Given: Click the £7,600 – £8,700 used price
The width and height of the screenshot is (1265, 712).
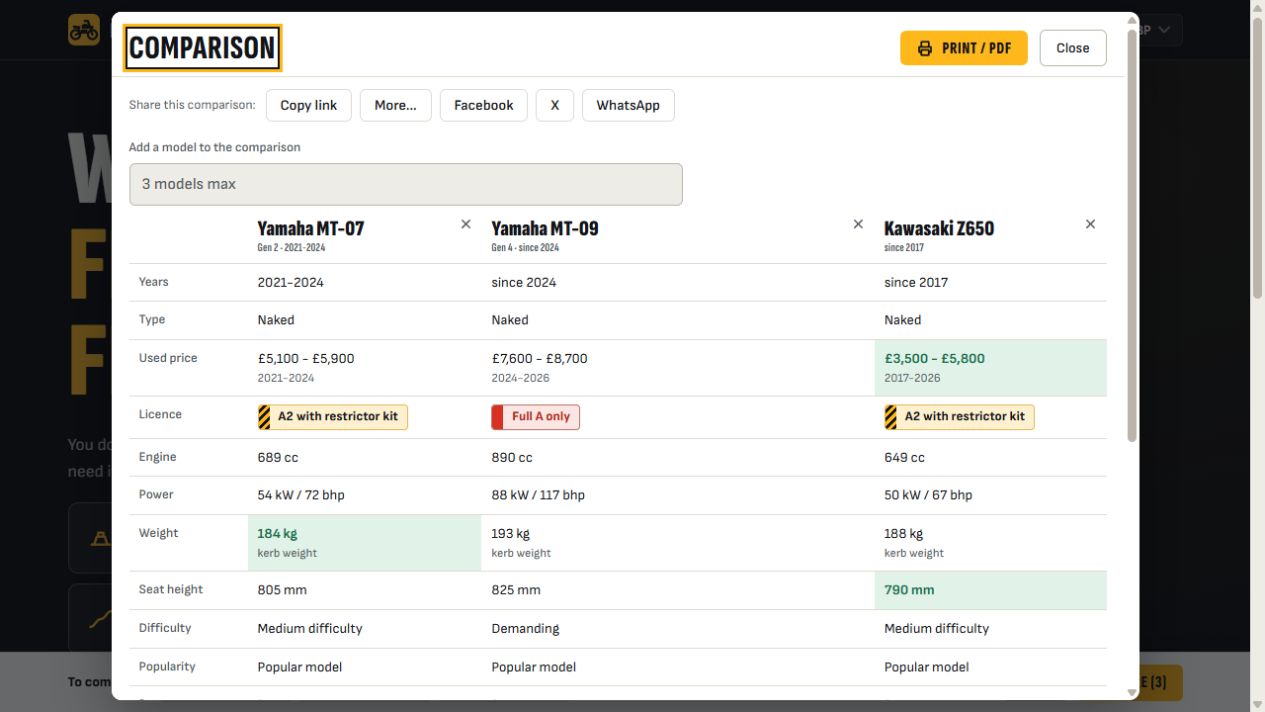Looking at the screenshot, I should pos(540,358).
